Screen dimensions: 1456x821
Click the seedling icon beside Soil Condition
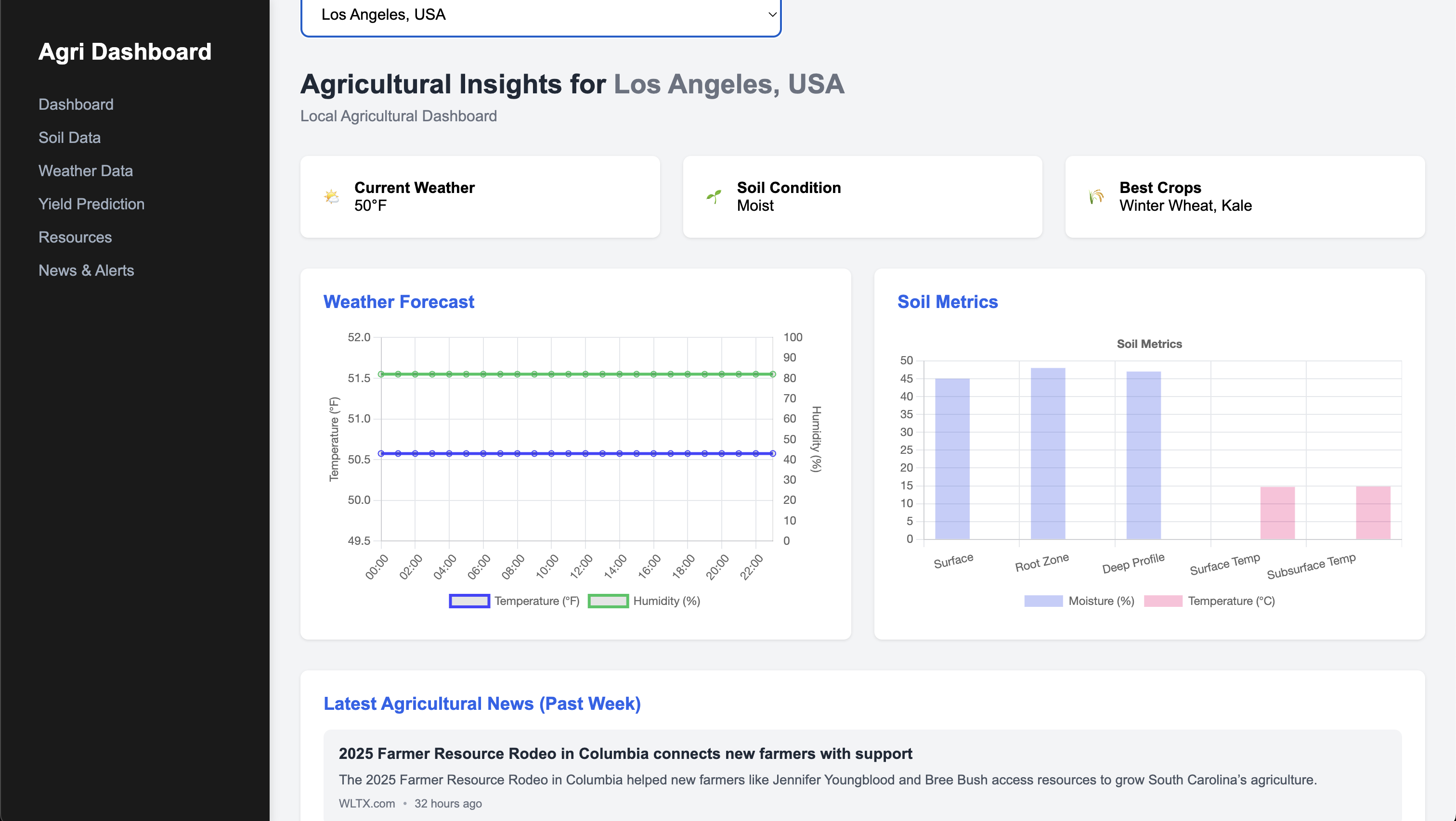[713, 197]
